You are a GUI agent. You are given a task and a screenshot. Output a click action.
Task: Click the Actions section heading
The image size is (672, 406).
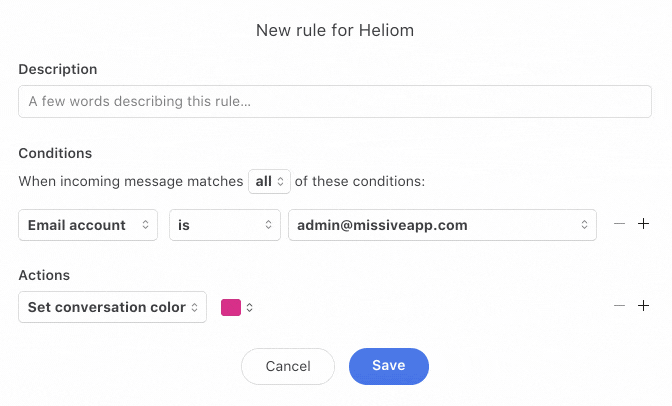pyautogui.click(x=44, y=275)
